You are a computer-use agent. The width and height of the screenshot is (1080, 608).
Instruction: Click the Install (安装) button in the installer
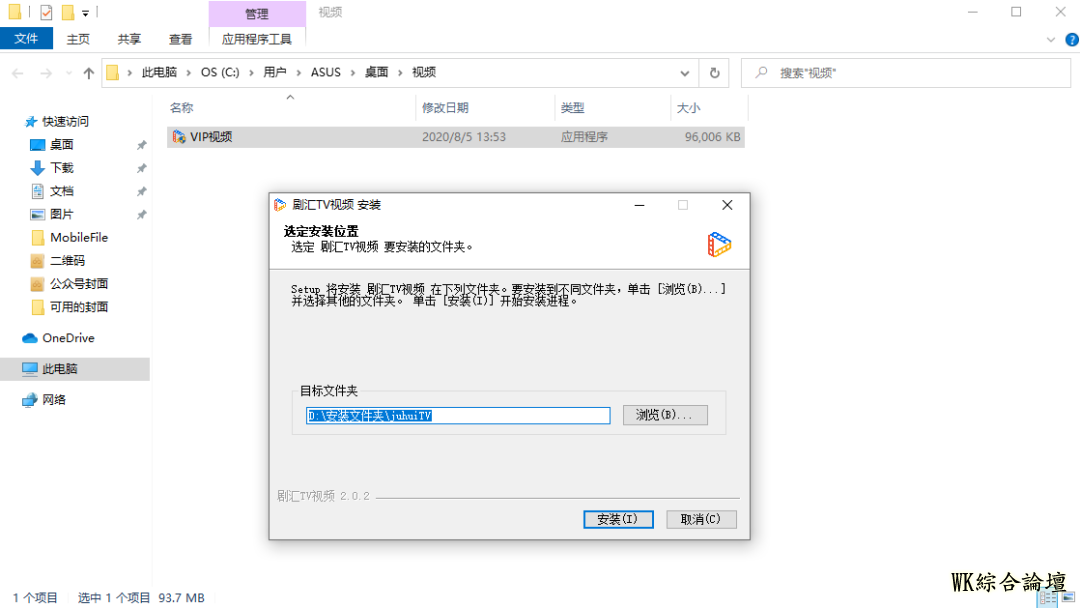pos(618,519)
